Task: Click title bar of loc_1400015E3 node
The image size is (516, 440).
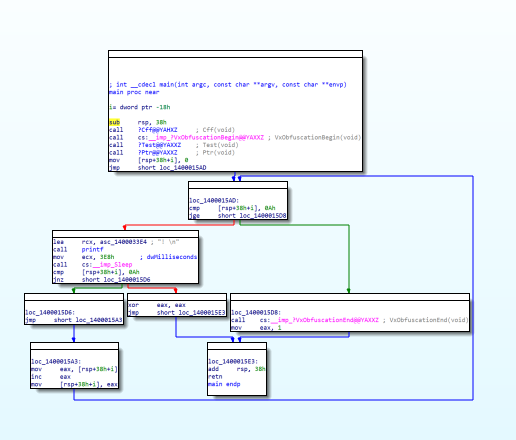Action: click(237, 346)
